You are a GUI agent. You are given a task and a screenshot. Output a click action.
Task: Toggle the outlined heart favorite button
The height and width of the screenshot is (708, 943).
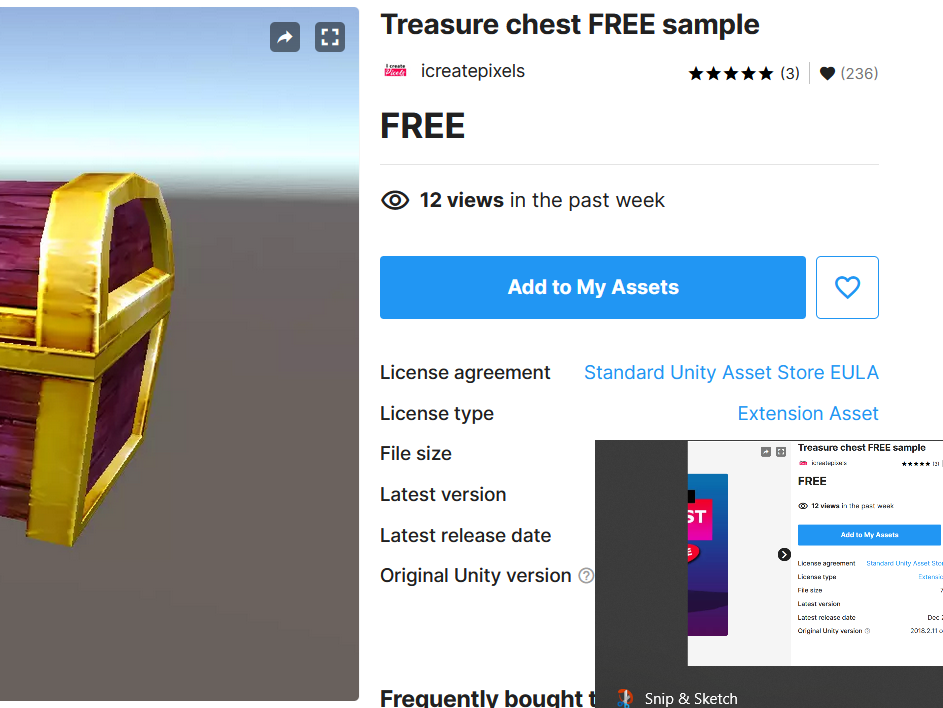(847, 288)
